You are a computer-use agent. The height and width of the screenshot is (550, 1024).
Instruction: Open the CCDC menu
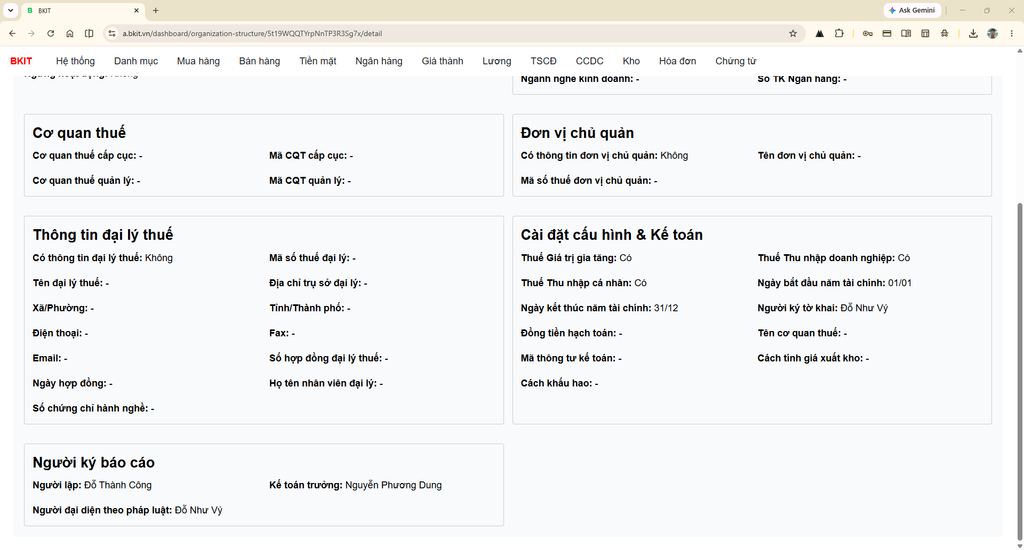click(590, 61)
